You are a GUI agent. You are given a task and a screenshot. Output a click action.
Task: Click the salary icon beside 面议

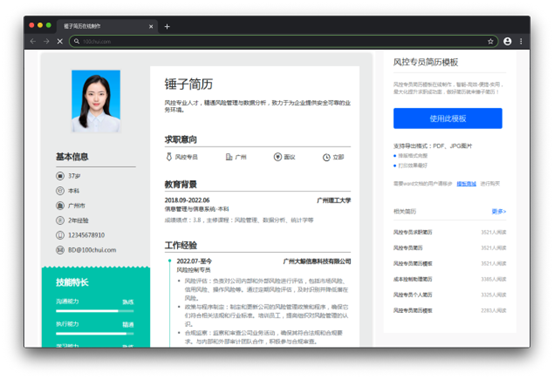coord(278,156)
